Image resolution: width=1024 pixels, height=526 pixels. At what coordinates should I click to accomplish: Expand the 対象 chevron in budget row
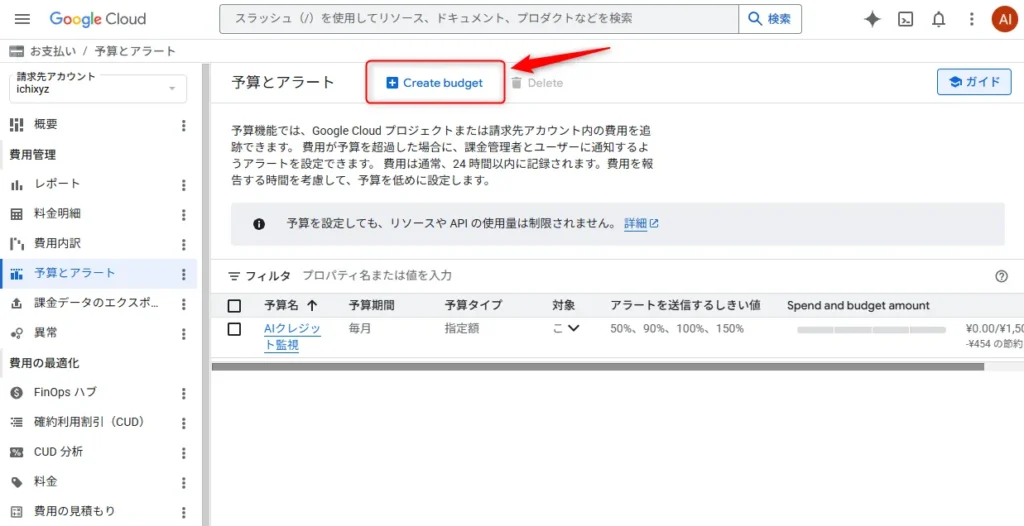pos(573,328)
